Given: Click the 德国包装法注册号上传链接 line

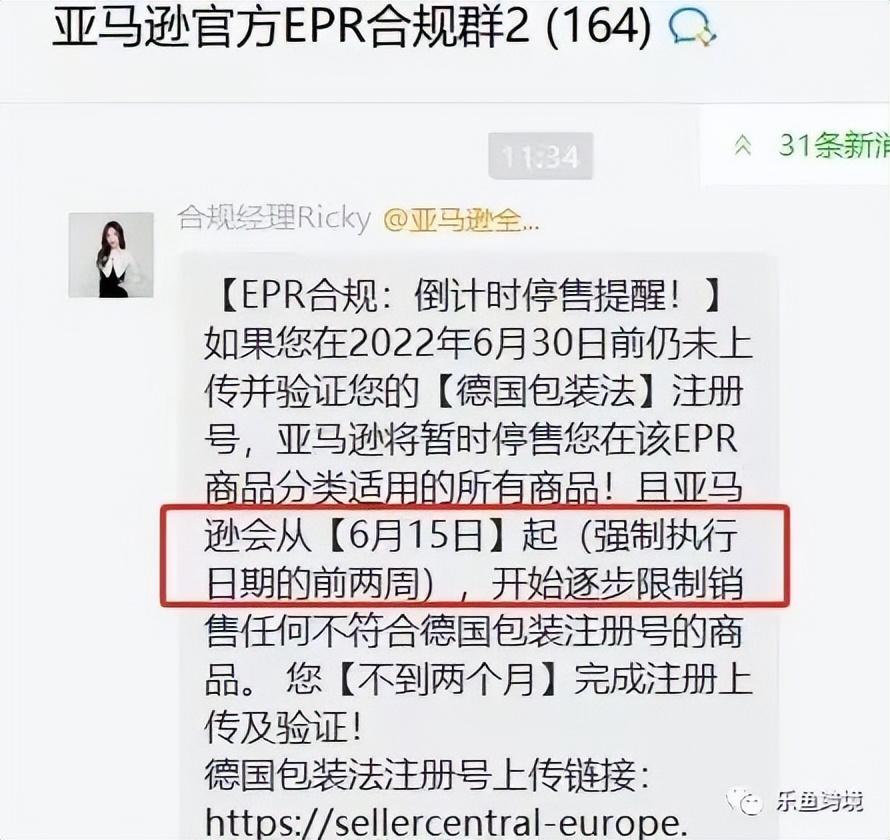Looking at the screenshot, I should 427,775.
